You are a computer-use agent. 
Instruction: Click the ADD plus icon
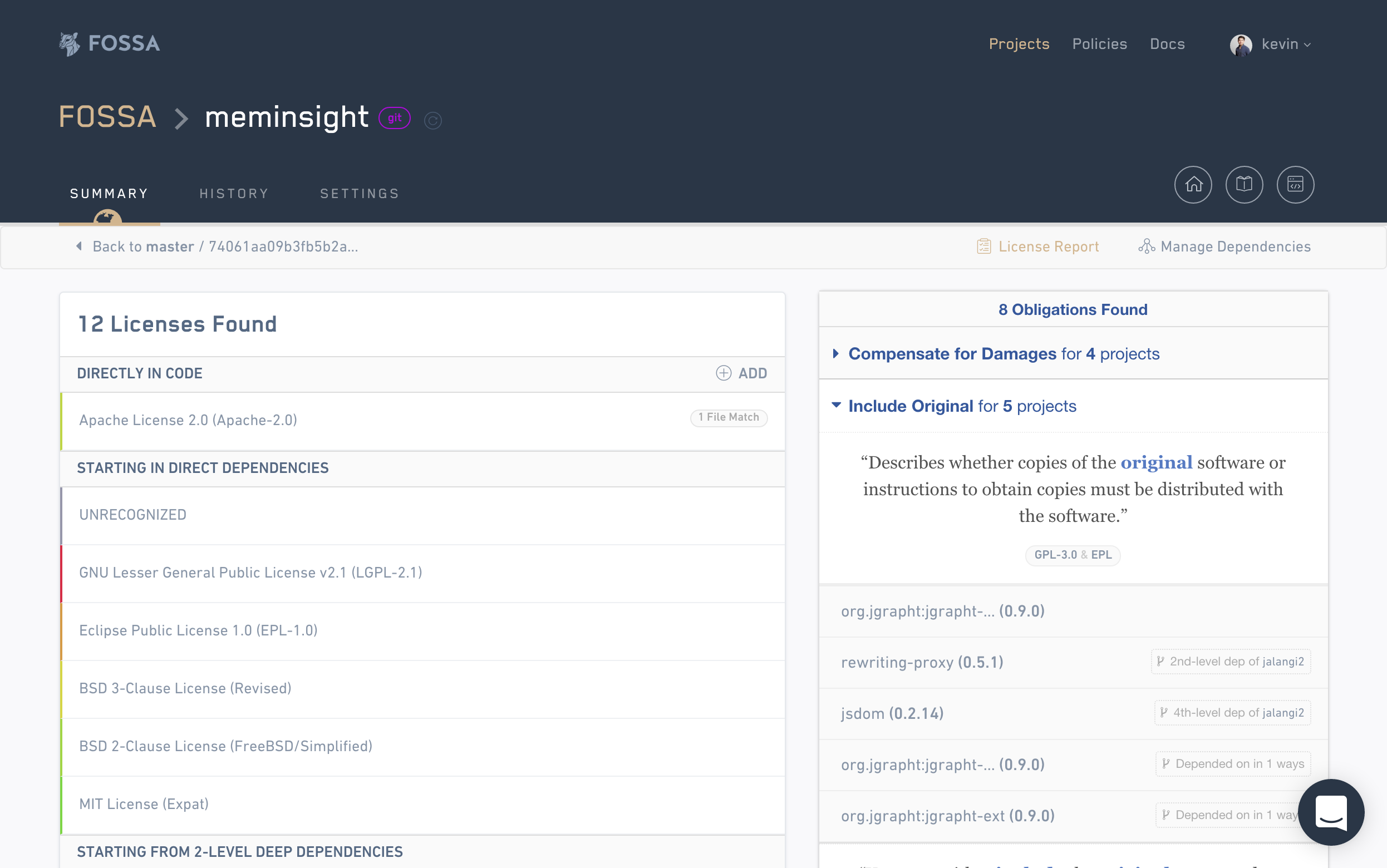pos(724,373)
